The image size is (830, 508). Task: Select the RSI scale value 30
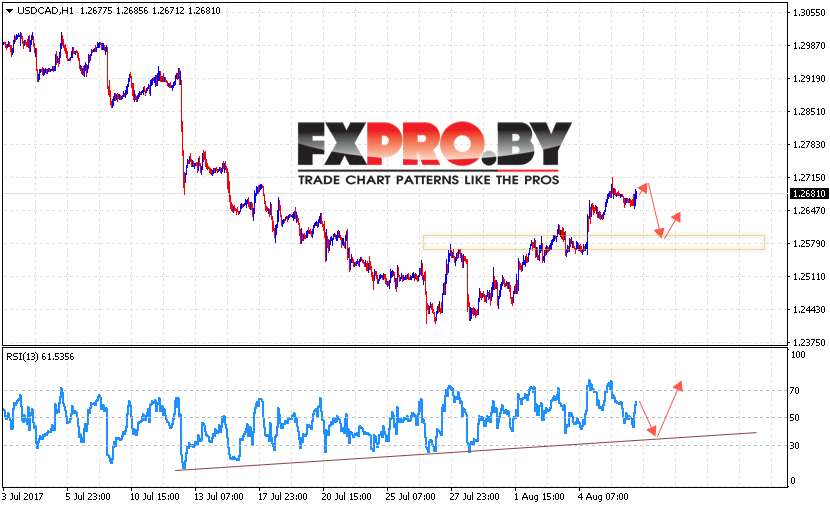795,446
